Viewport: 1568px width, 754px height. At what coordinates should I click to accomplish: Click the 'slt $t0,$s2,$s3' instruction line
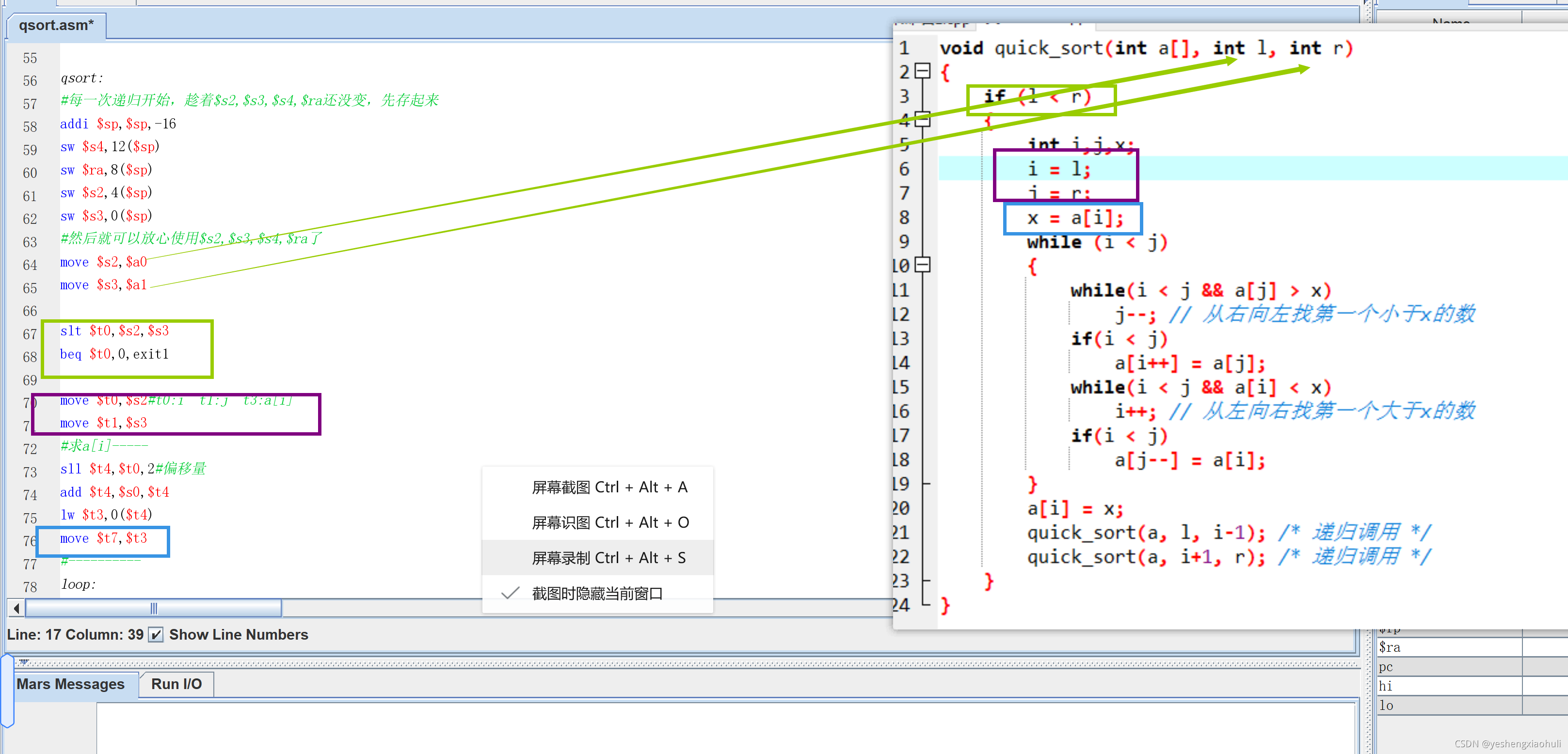pos(114,331)
